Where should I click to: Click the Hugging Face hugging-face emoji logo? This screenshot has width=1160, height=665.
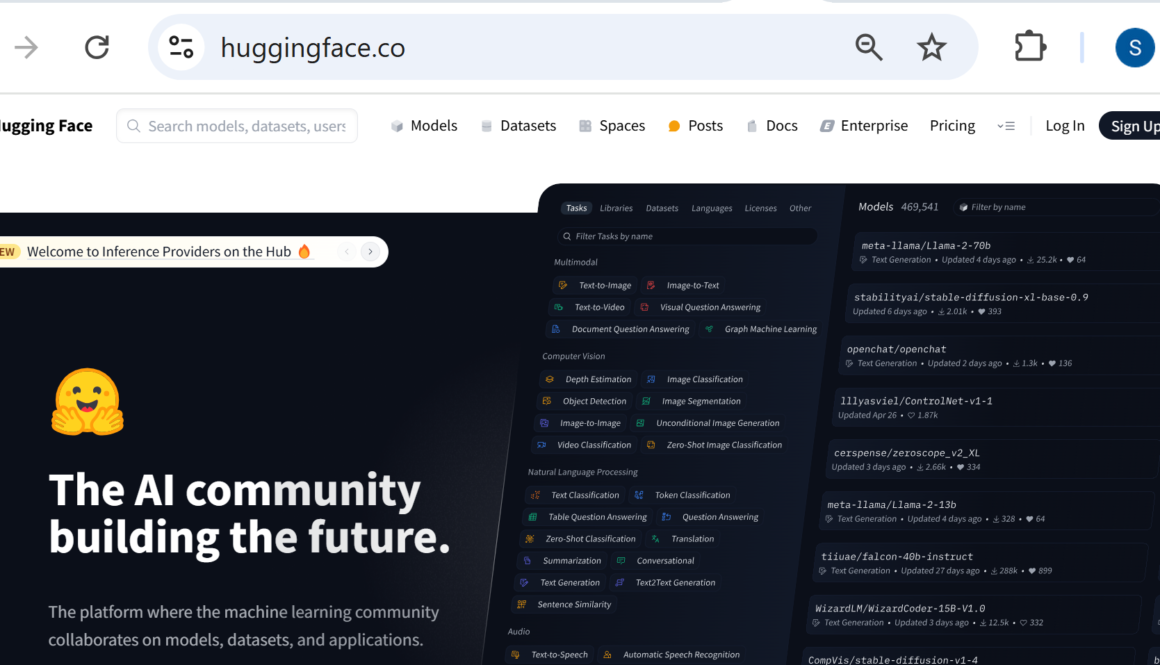87,401
